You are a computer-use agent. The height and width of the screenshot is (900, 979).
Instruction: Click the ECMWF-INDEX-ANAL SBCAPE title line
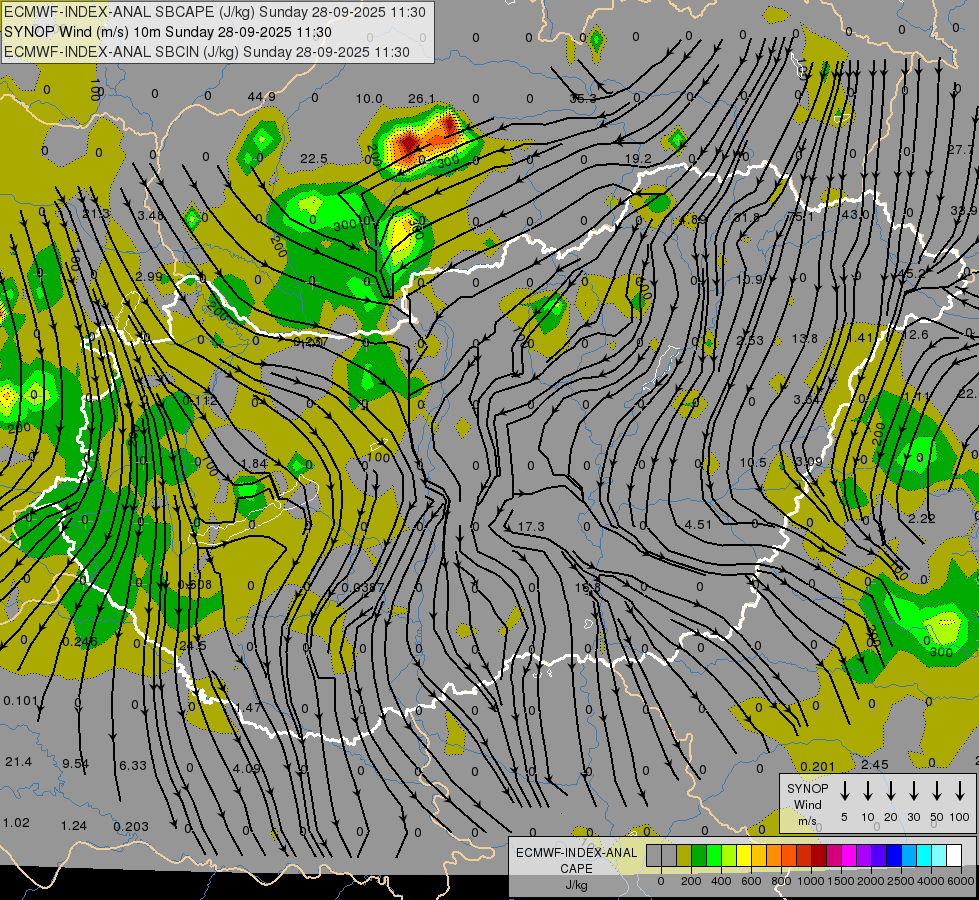[215, 12]
